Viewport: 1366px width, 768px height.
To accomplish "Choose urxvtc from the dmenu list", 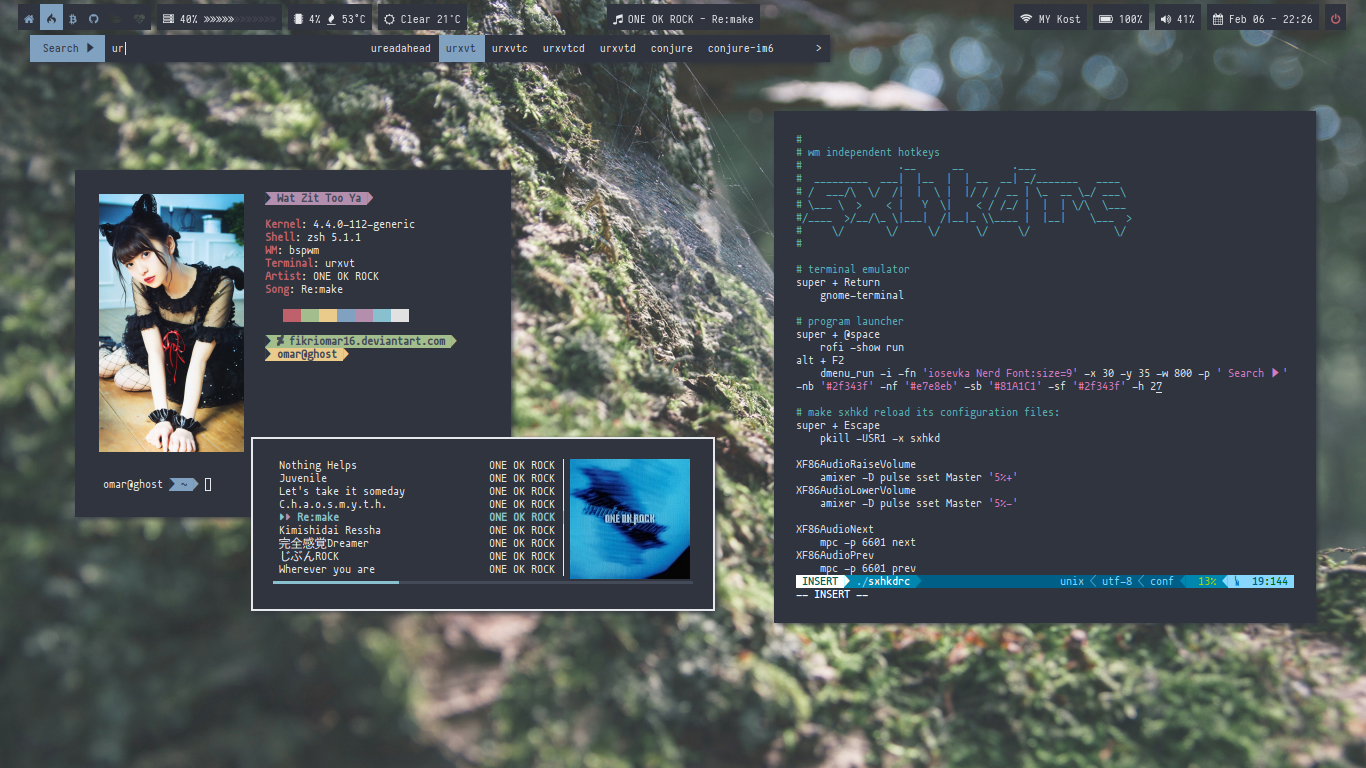I will coord(510,48).
